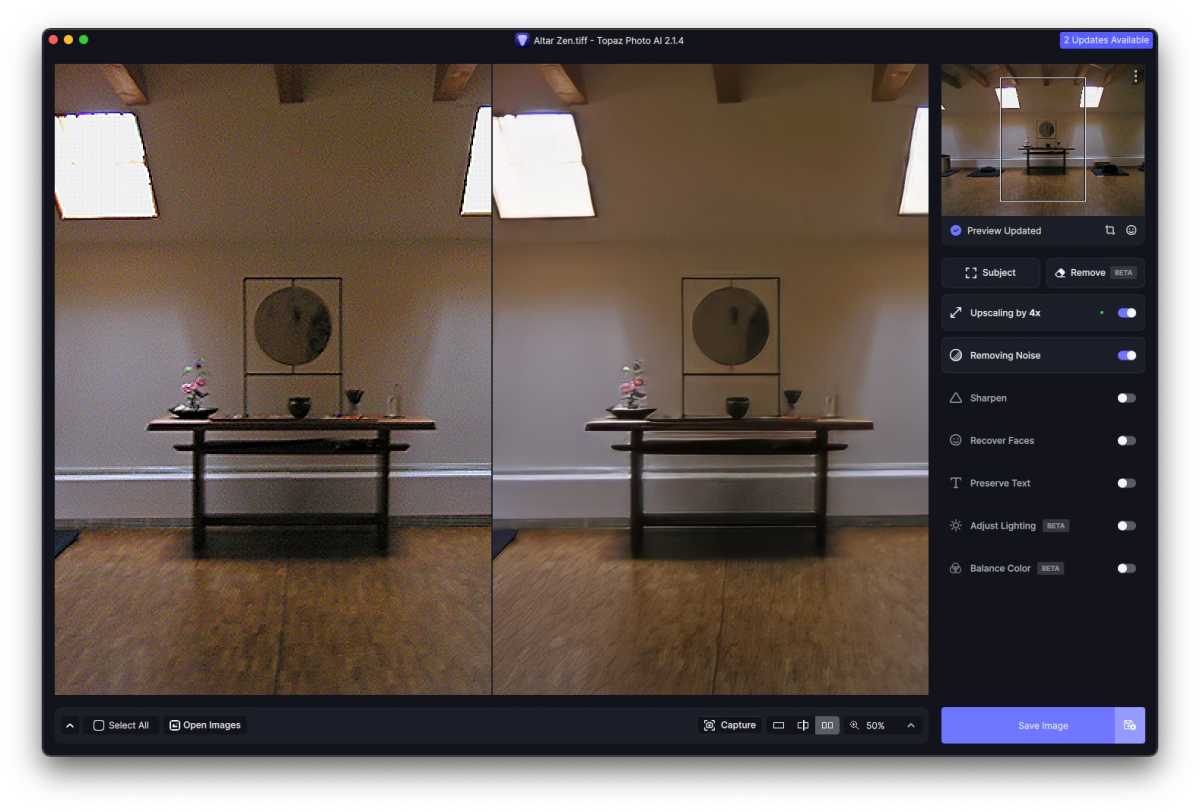Check the Select All checkbox
Screen dimensions: 1200x812
[99, 725]
